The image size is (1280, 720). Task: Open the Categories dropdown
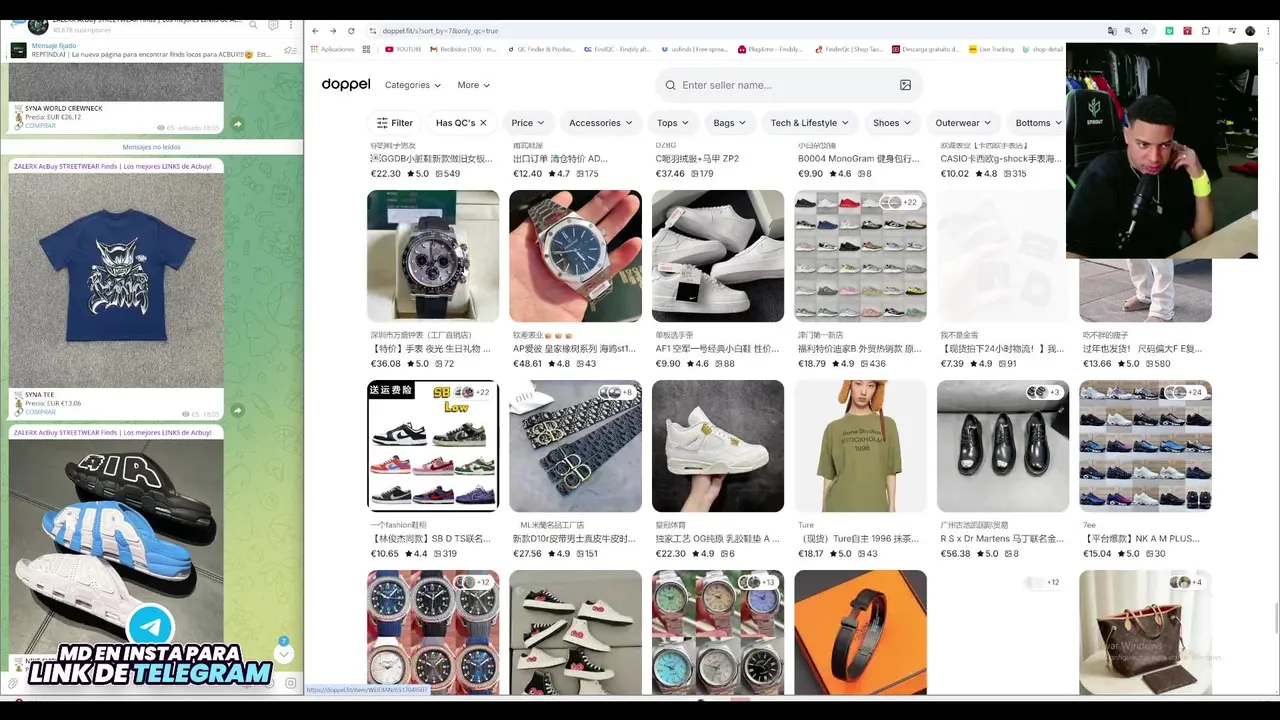[413, 85]
